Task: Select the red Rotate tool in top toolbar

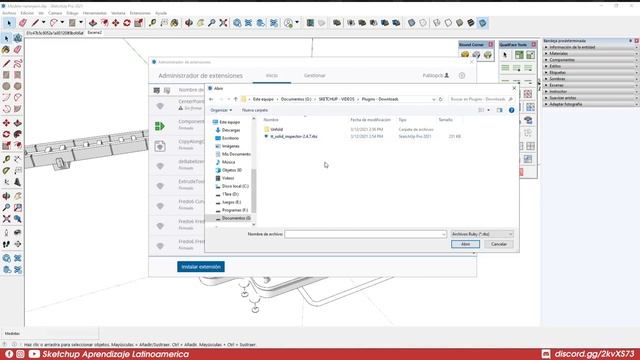Action: pos(127,23)
